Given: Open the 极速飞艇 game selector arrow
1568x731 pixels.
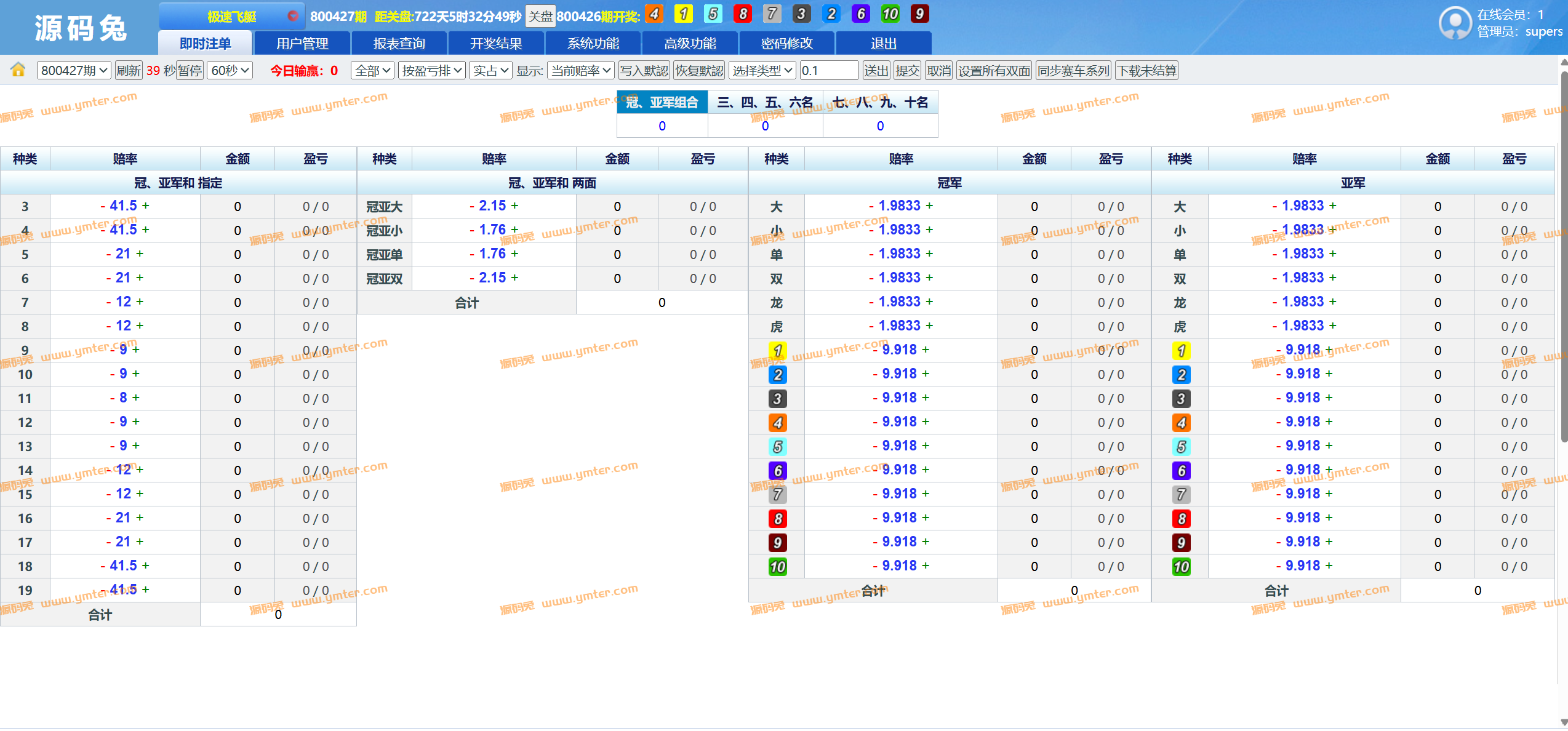Looking at the screenshot, I should coord(293,16).
